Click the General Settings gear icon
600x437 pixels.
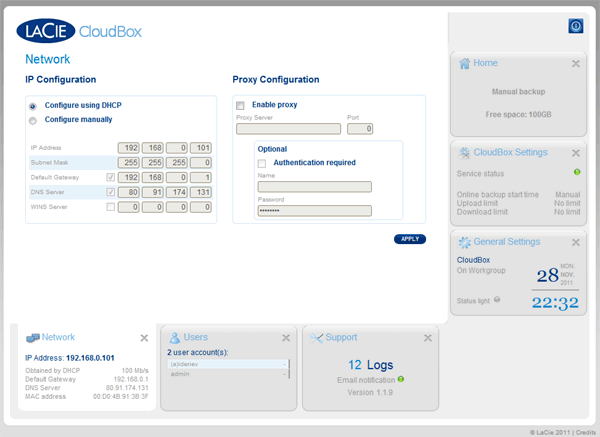point(464,242)
